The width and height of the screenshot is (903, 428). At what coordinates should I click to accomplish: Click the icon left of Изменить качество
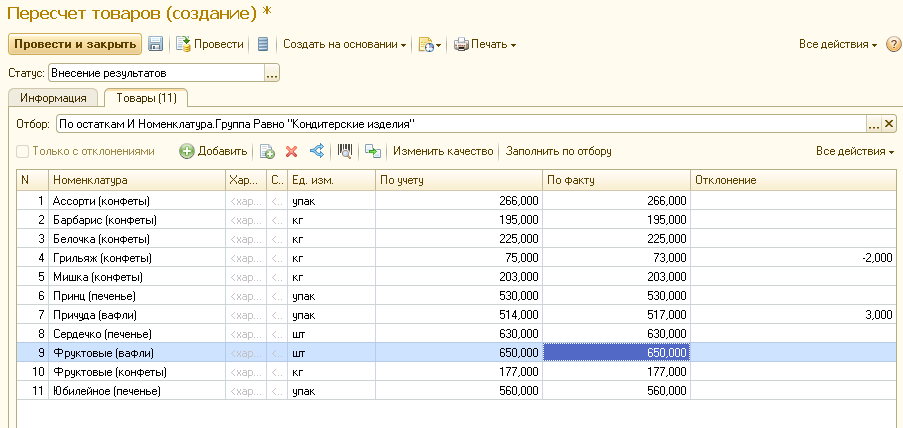pos(373,151)
